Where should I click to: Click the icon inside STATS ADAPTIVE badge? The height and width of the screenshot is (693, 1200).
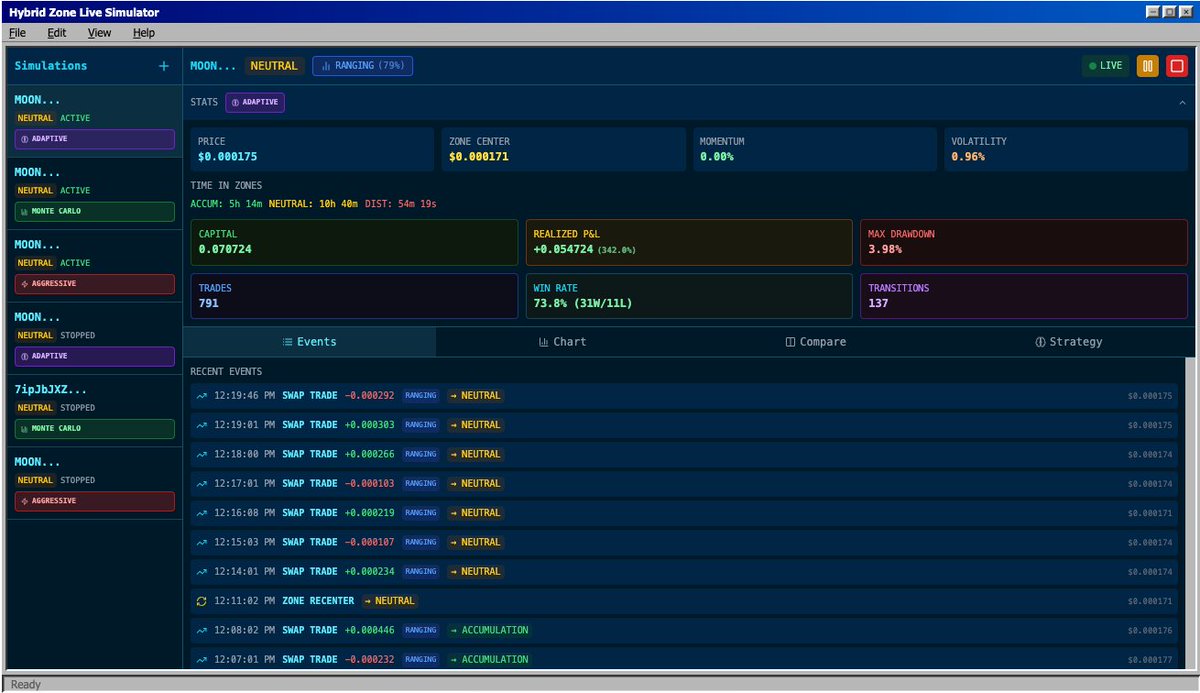(236, 102)
